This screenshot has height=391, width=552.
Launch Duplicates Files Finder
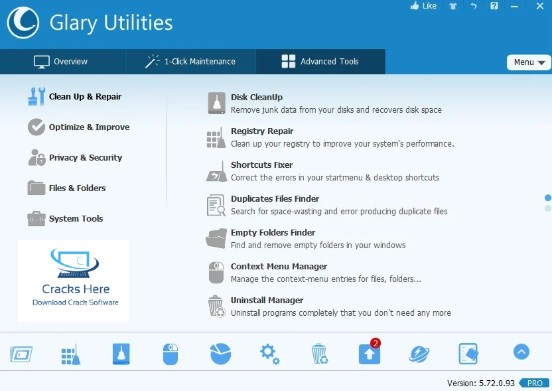[327, 205]
